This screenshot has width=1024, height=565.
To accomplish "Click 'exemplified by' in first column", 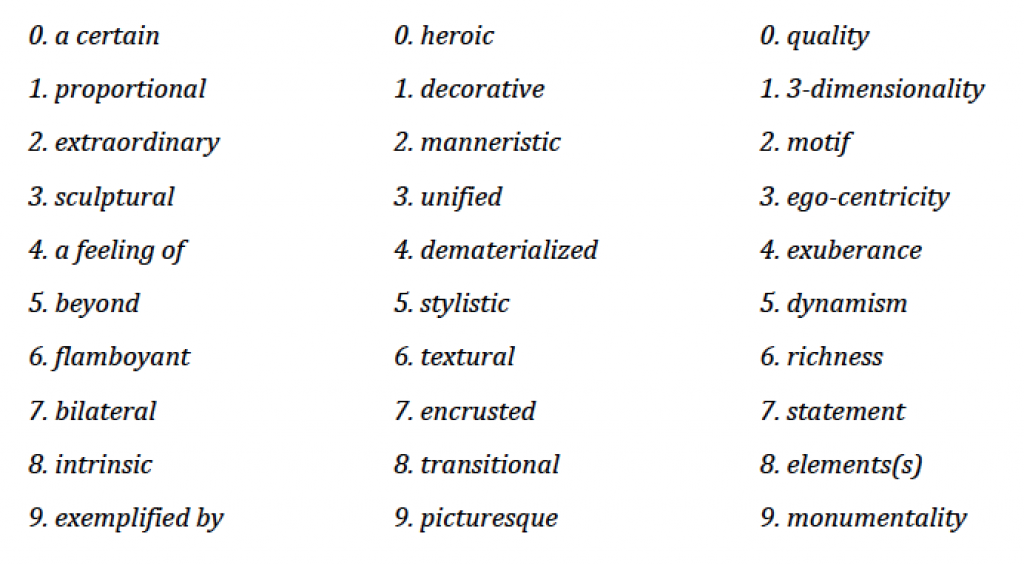I will click(139, 519).
